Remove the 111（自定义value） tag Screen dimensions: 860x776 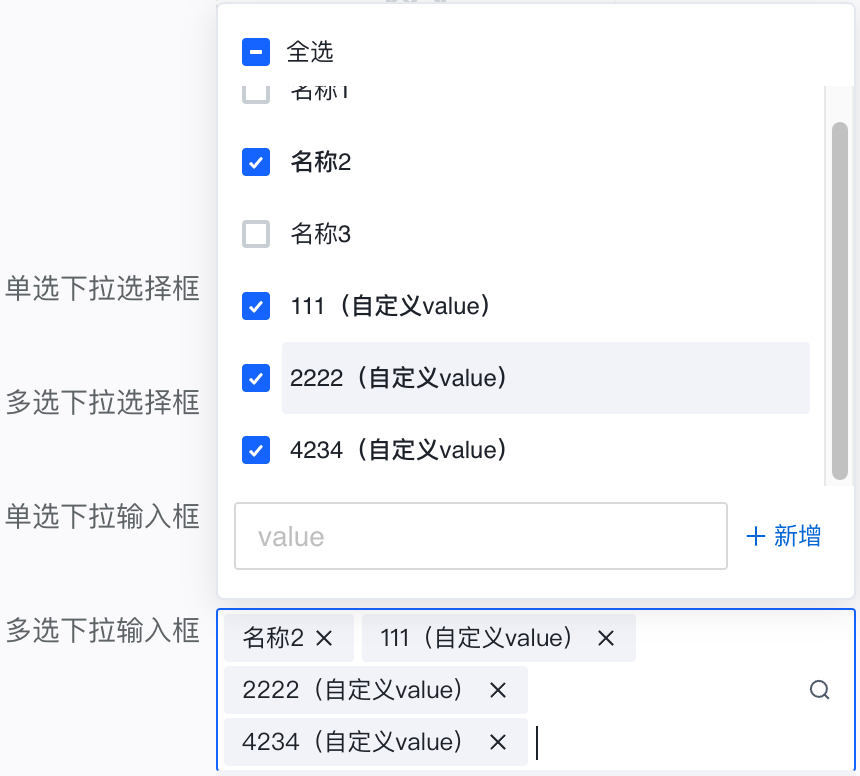pyautogui.click(x=605, y=638)
